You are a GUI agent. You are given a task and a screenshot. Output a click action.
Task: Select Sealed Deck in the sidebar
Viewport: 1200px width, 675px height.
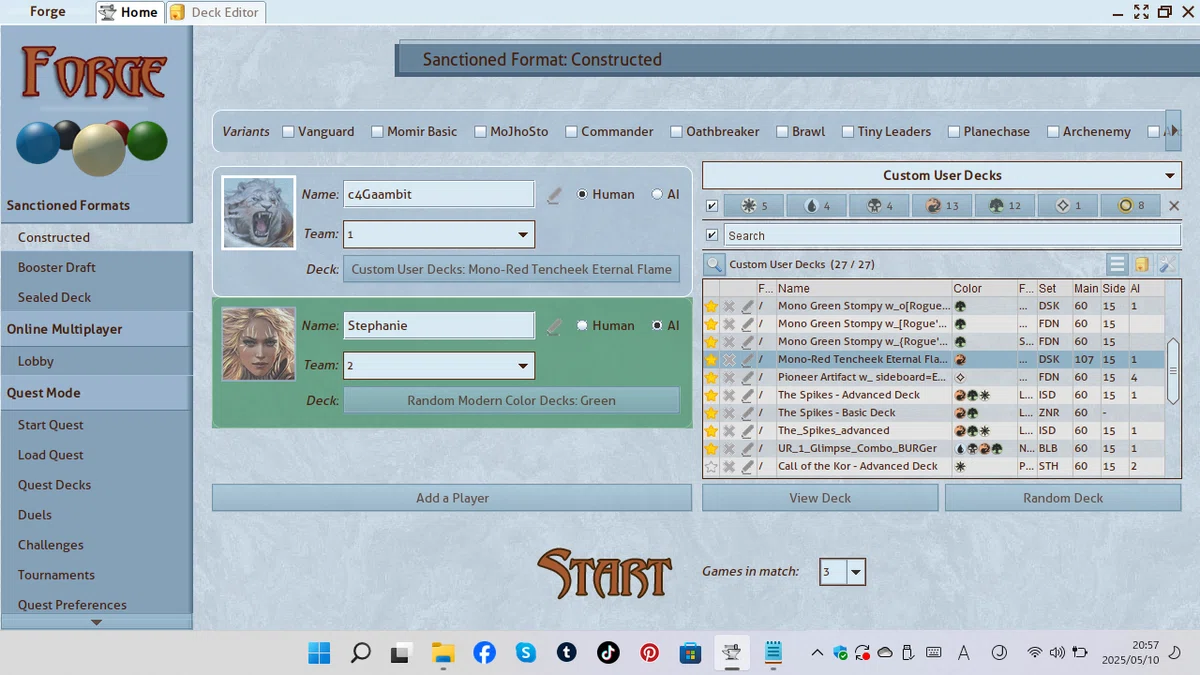96,298
